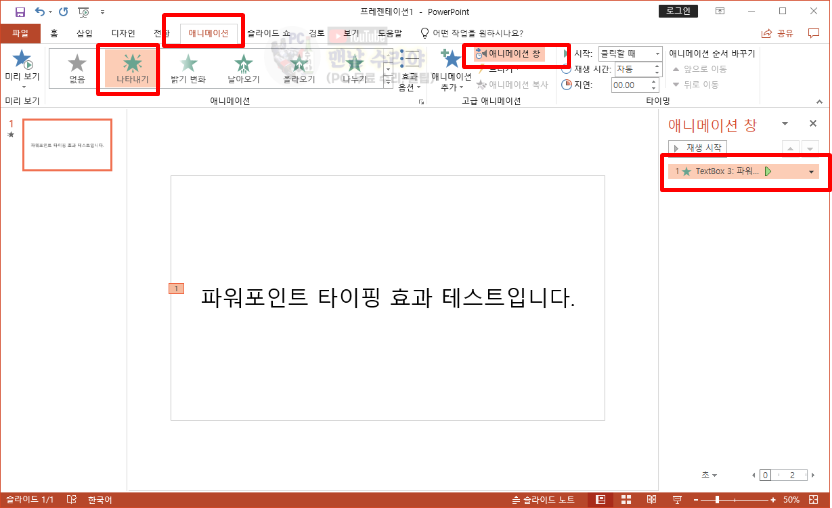Open animation pane options dropdown arrow
Viewport: 832px width, 508px height.
[x=785, y=124]
